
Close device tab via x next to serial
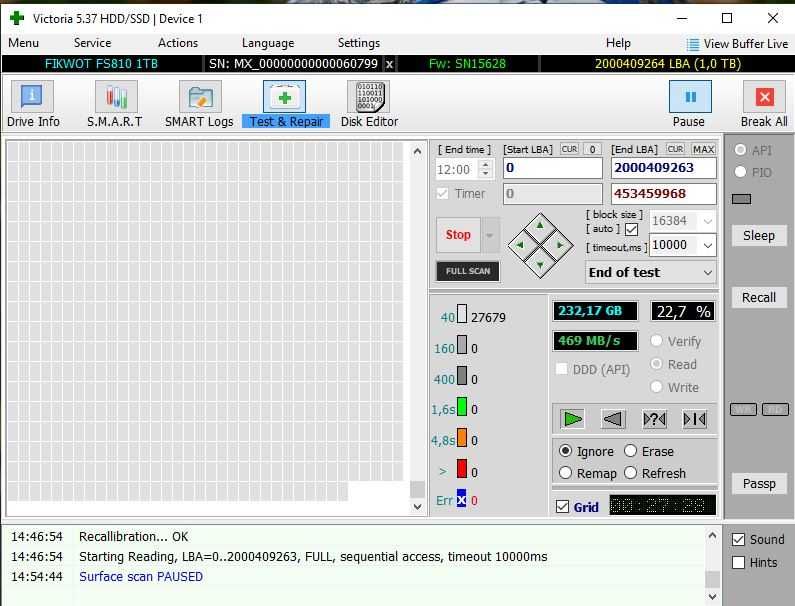click(389, 64)
